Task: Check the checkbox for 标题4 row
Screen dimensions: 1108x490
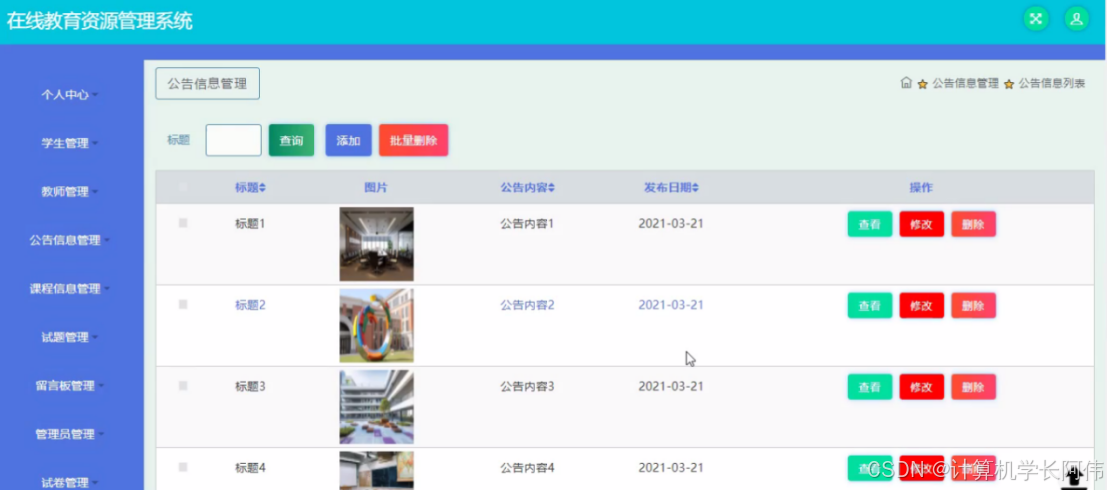Action: coord(183,467)
